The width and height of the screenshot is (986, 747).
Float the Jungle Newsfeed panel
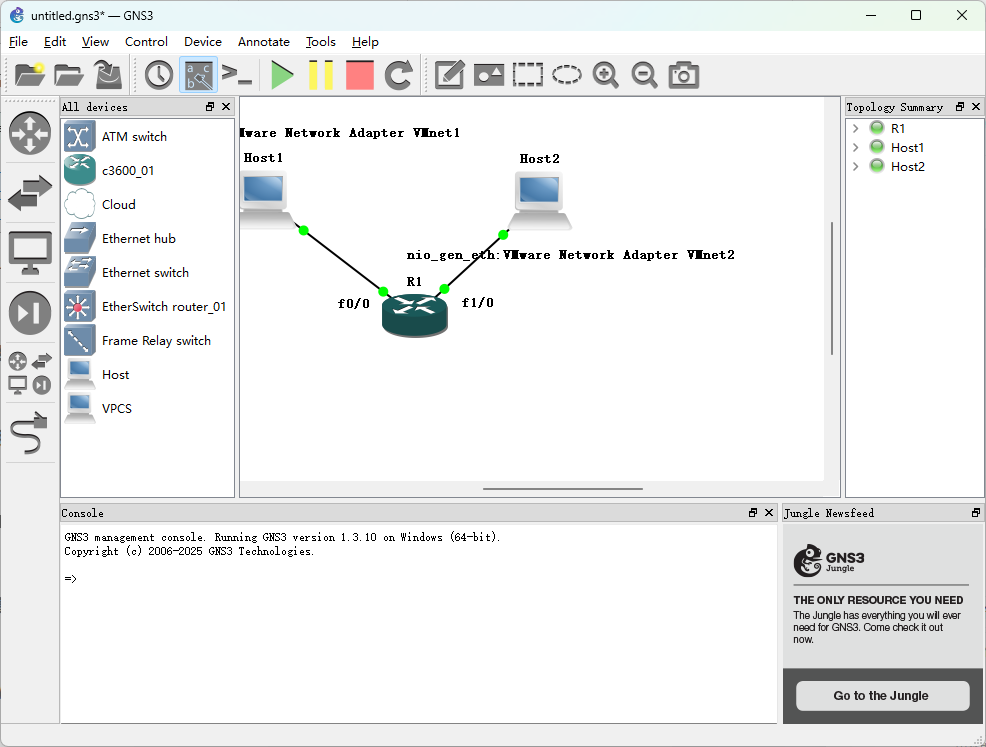(976, 512)
